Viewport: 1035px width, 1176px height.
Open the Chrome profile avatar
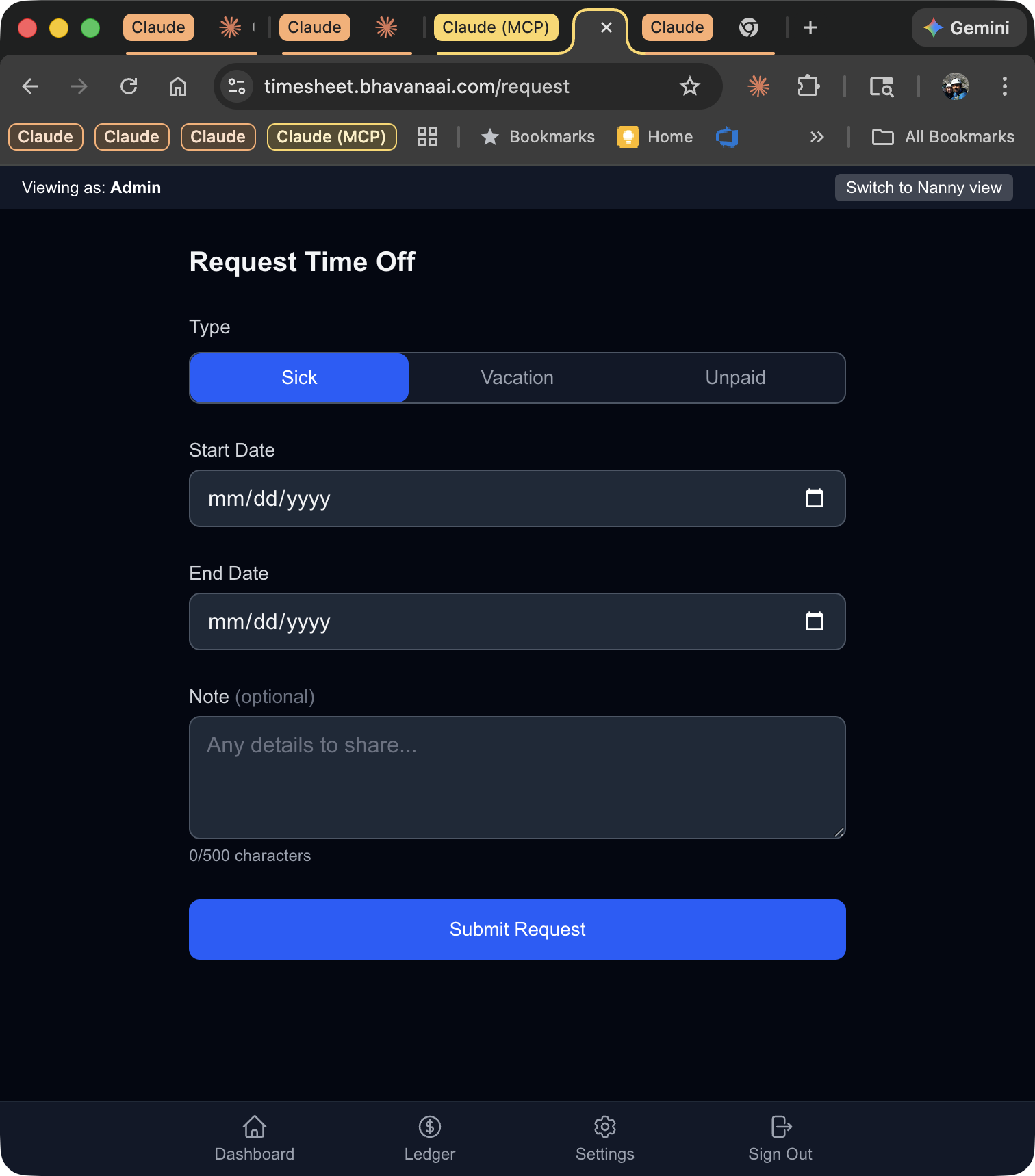[x=956, y=86]
